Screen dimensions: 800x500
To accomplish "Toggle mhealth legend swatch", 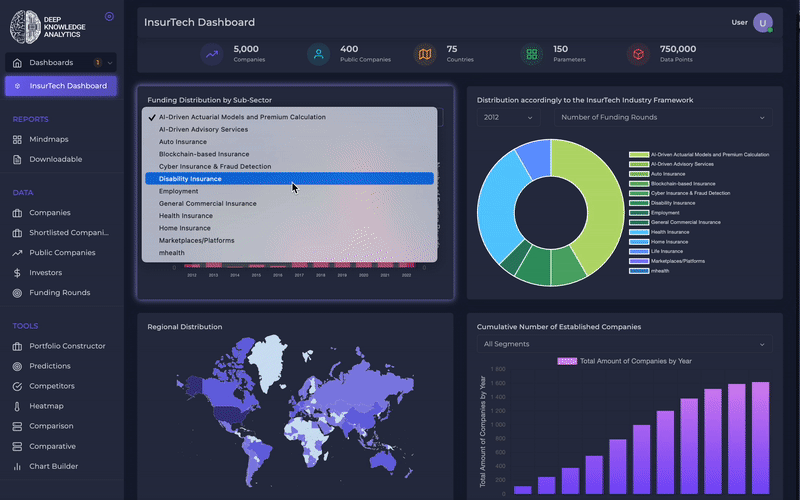I will click(639, 271).
